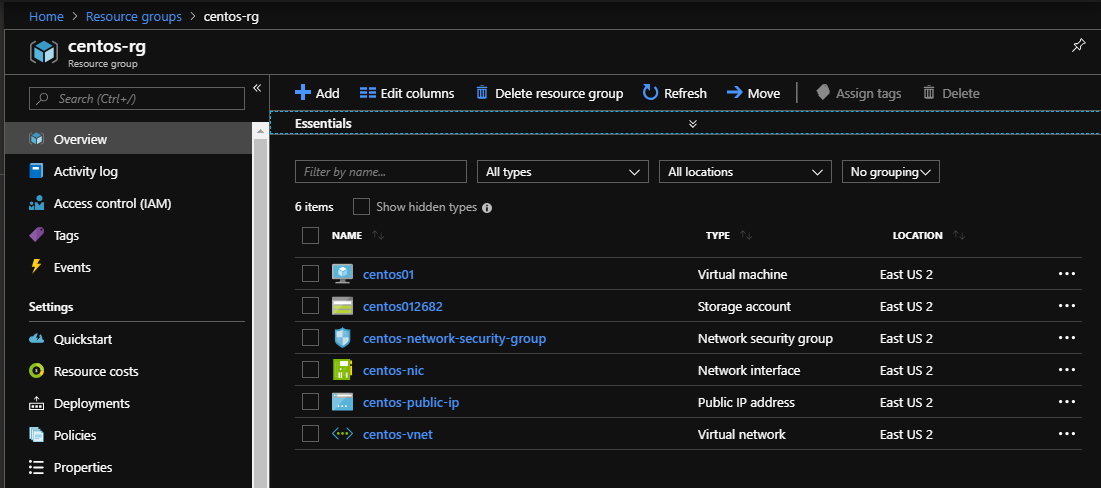Click the centos-nic green interface icon
The height and width of the screenshot is (488, 1101).
point(342,370)
